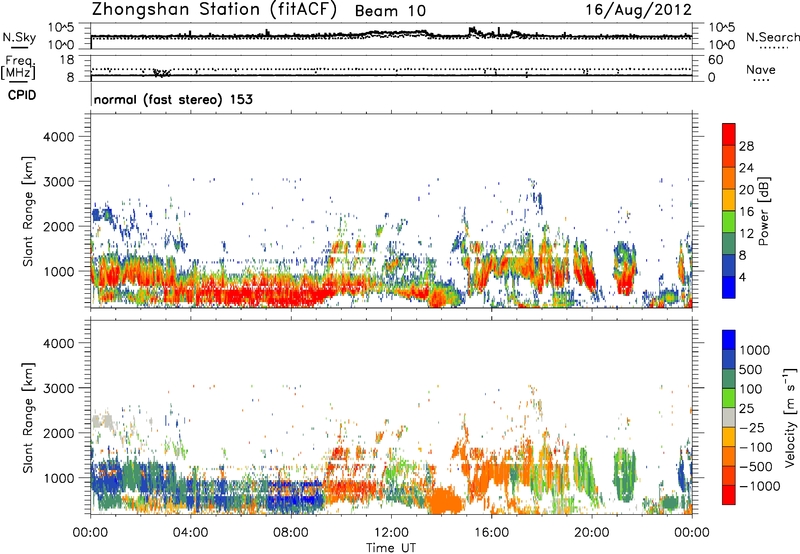The height and width of the screenshot is (554, 800).
Task: Click the '4000' range tick of velocity panel
Action: coord(58,343)
